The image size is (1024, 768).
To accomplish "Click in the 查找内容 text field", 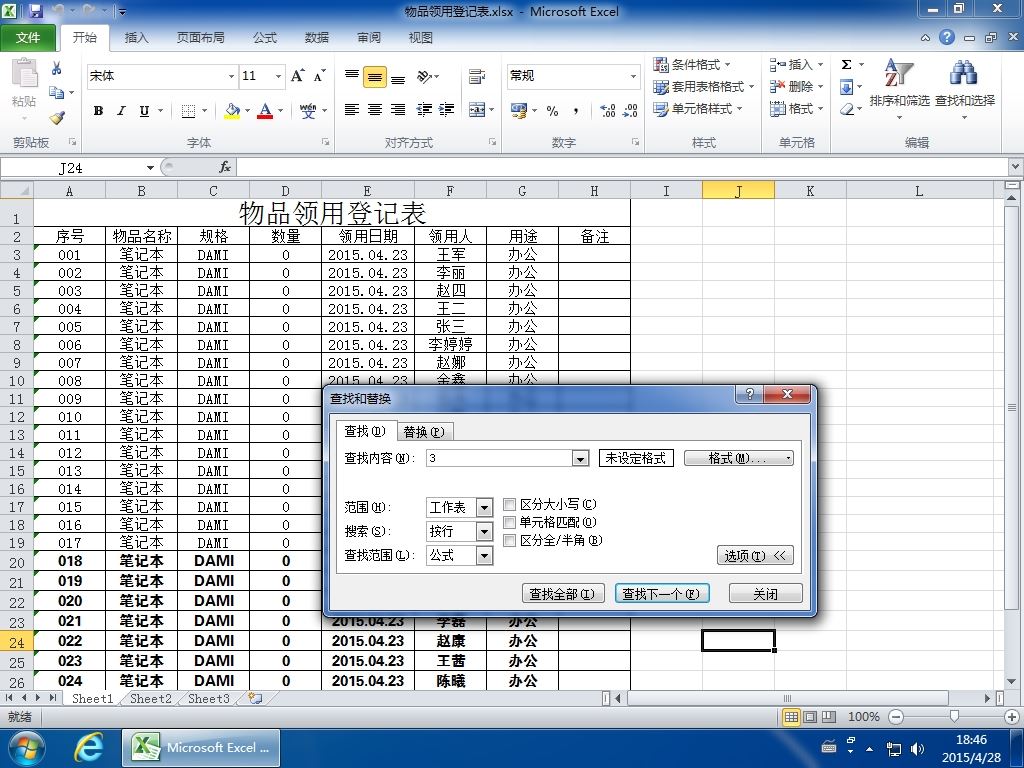I will pyautogui.click(x=500, y=458).
